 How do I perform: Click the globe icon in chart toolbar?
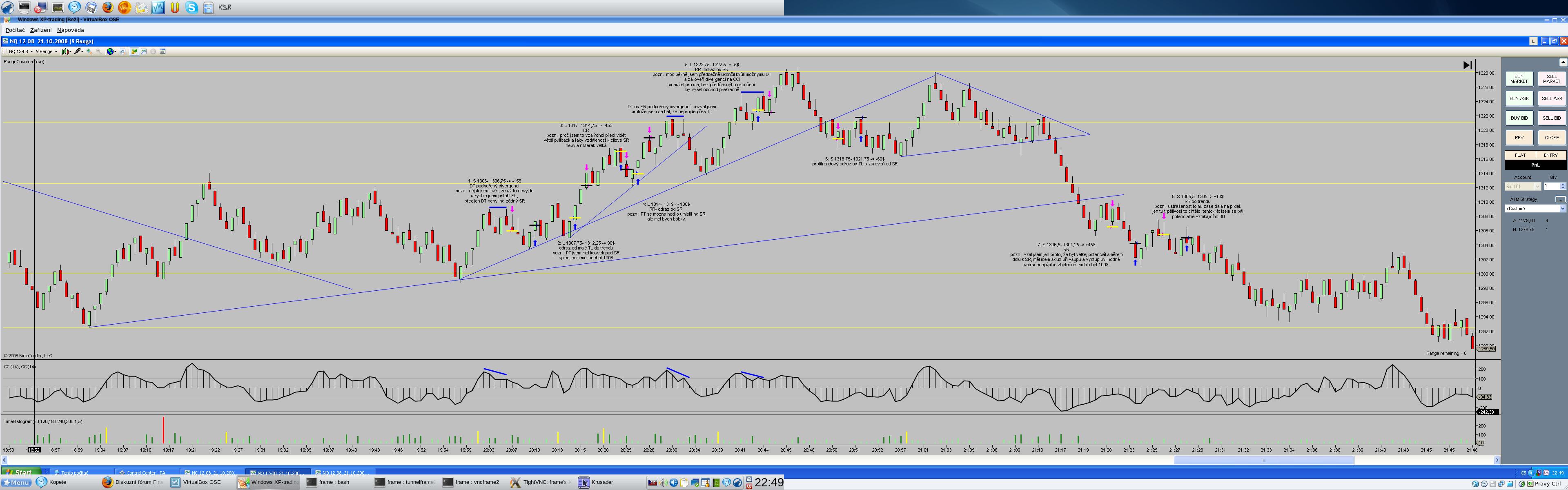[x=110, y=52]
